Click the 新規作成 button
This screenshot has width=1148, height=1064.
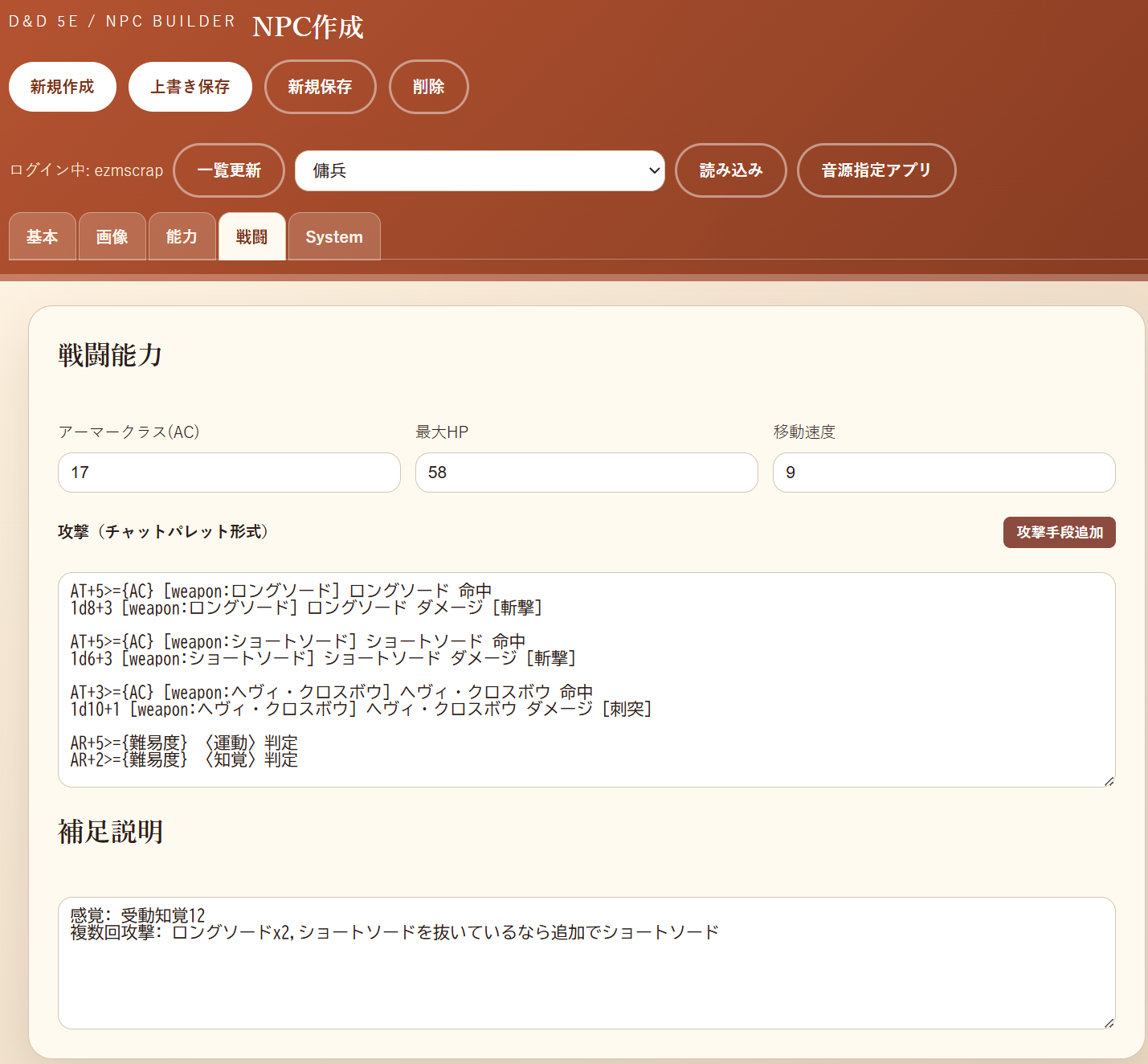pyautogui.click(x=63, y=87)
